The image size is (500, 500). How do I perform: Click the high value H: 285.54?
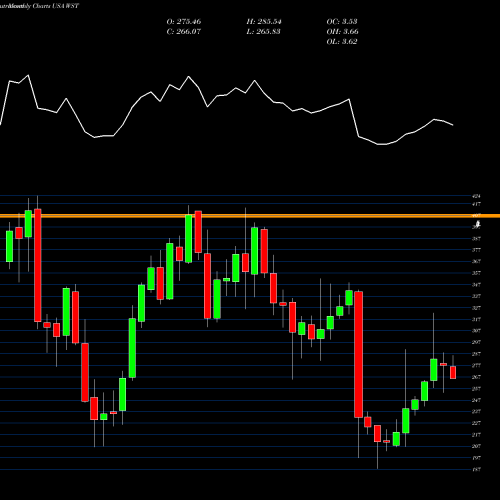[264, 22]
